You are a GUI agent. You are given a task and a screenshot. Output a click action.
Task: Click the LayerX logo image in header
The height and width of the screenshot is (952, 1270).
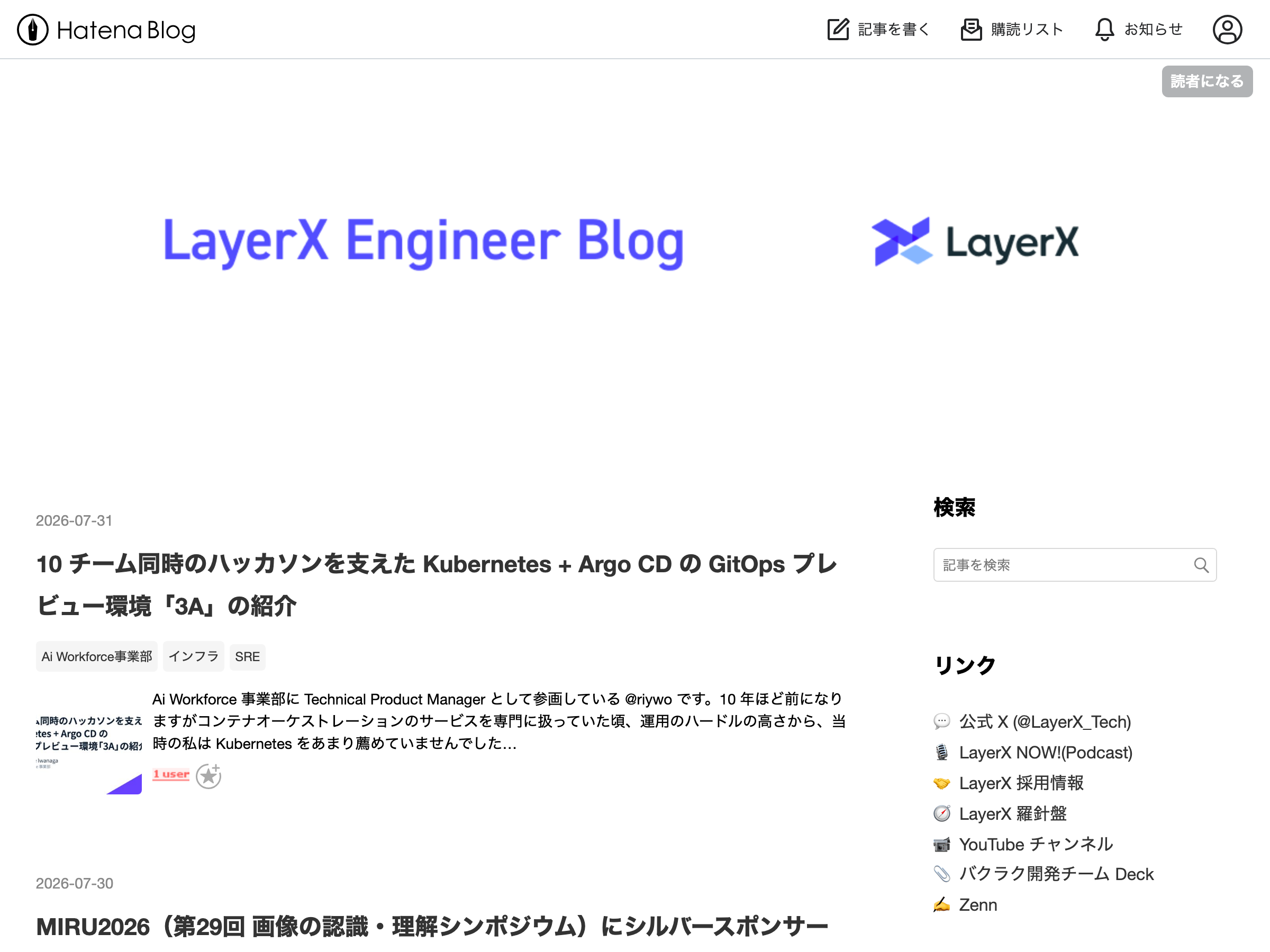click(975, 242)
